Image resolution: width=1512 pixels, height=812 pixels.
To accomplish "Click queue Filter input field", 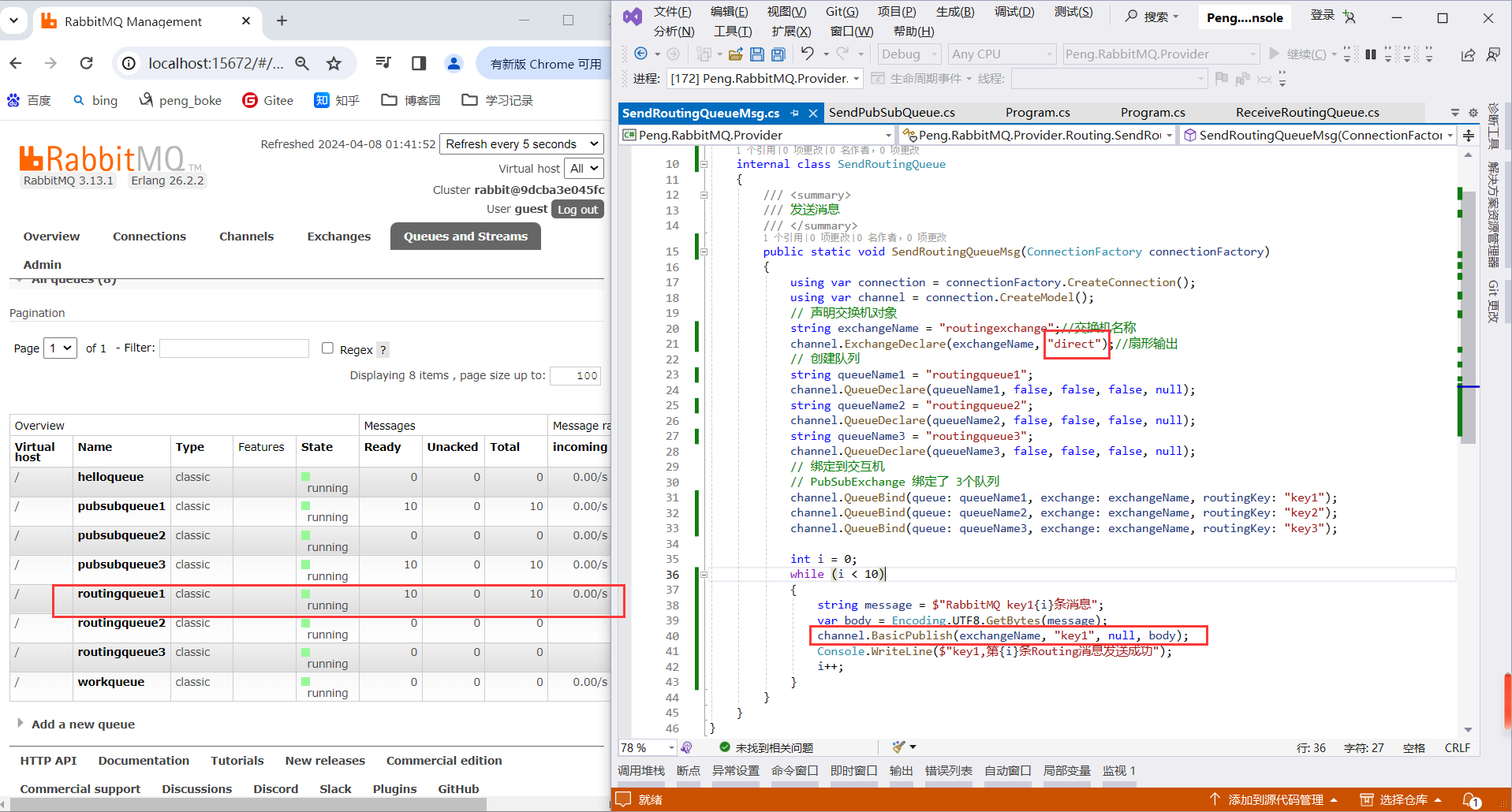I will [x=234, y=348].
